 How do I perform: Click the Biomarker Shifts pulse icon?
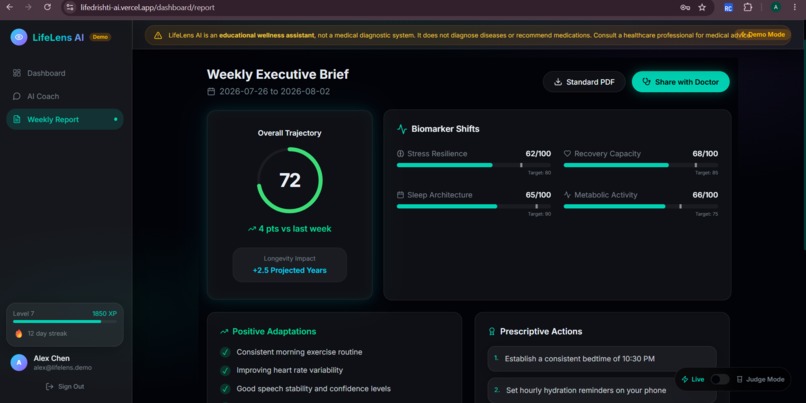(402, 129)
